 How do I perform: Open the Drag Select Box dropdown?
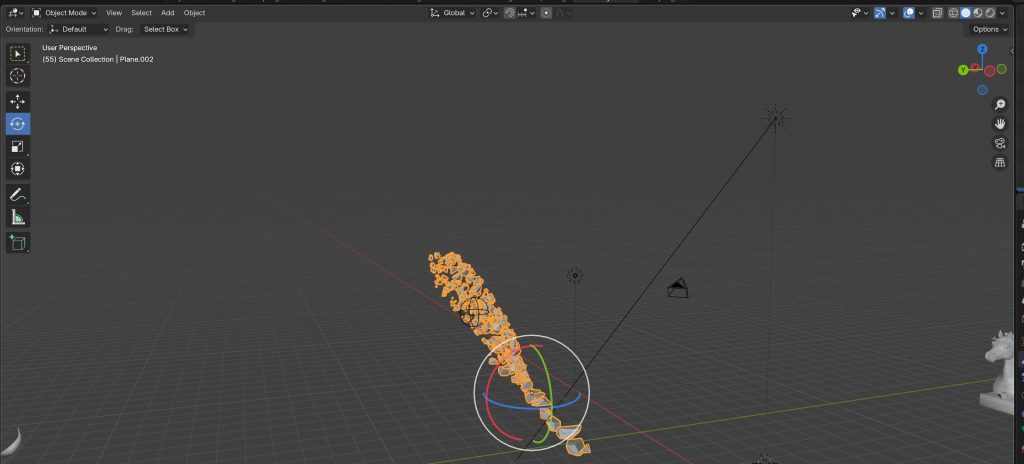pyautogui.click(x=165, y=29)
